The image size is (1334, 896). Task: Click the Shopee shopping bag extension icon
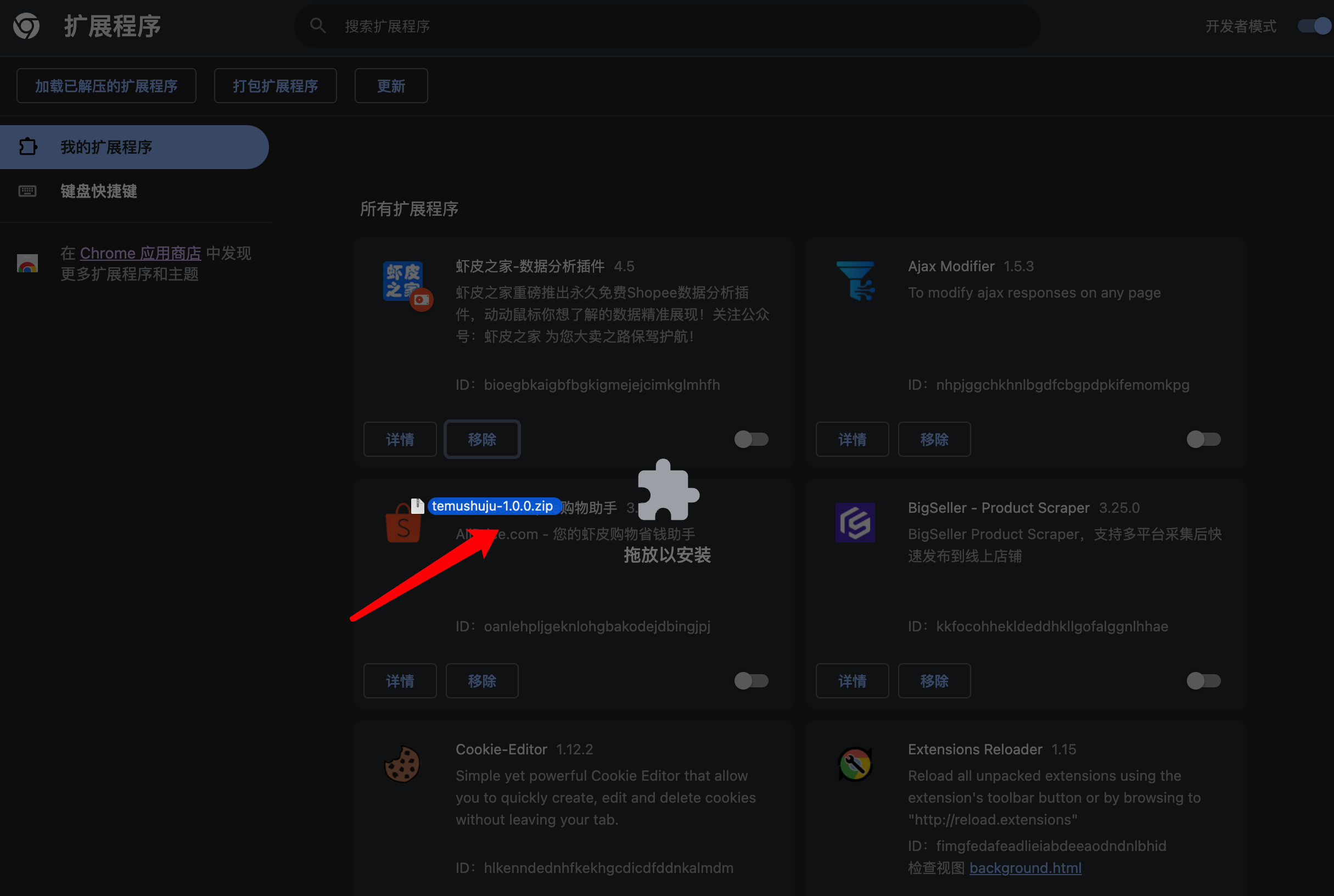click(x=403, y=523)
